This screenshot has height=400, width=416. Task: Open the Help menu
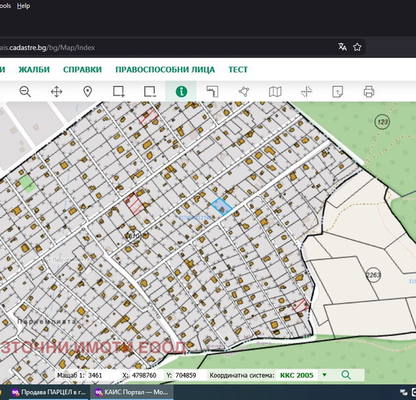pos(23,6)
